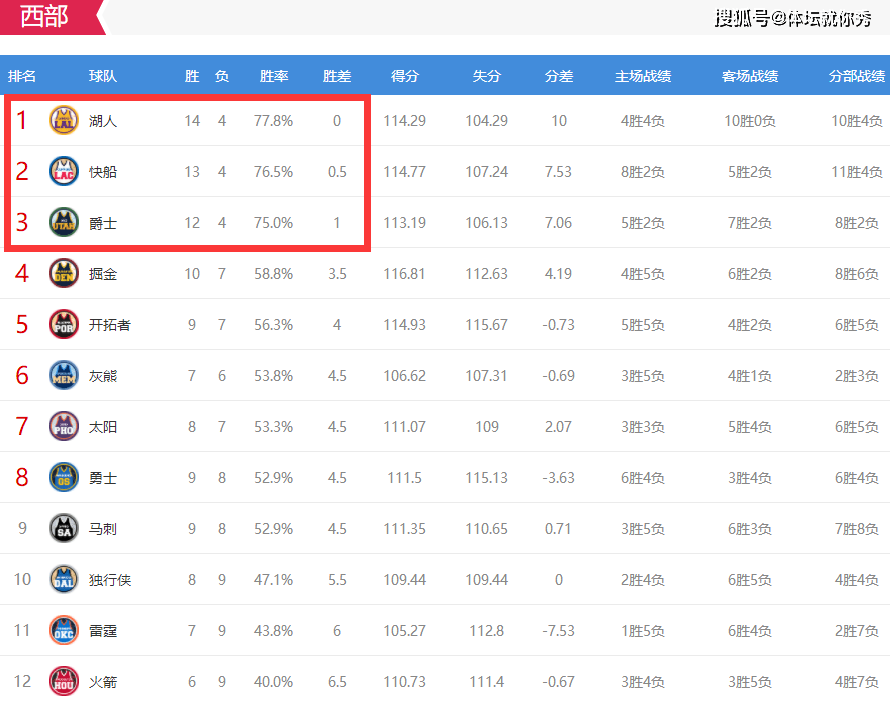Open the 快船 team name link
Screen dimensions: 890x703
[x=103, y=172]
